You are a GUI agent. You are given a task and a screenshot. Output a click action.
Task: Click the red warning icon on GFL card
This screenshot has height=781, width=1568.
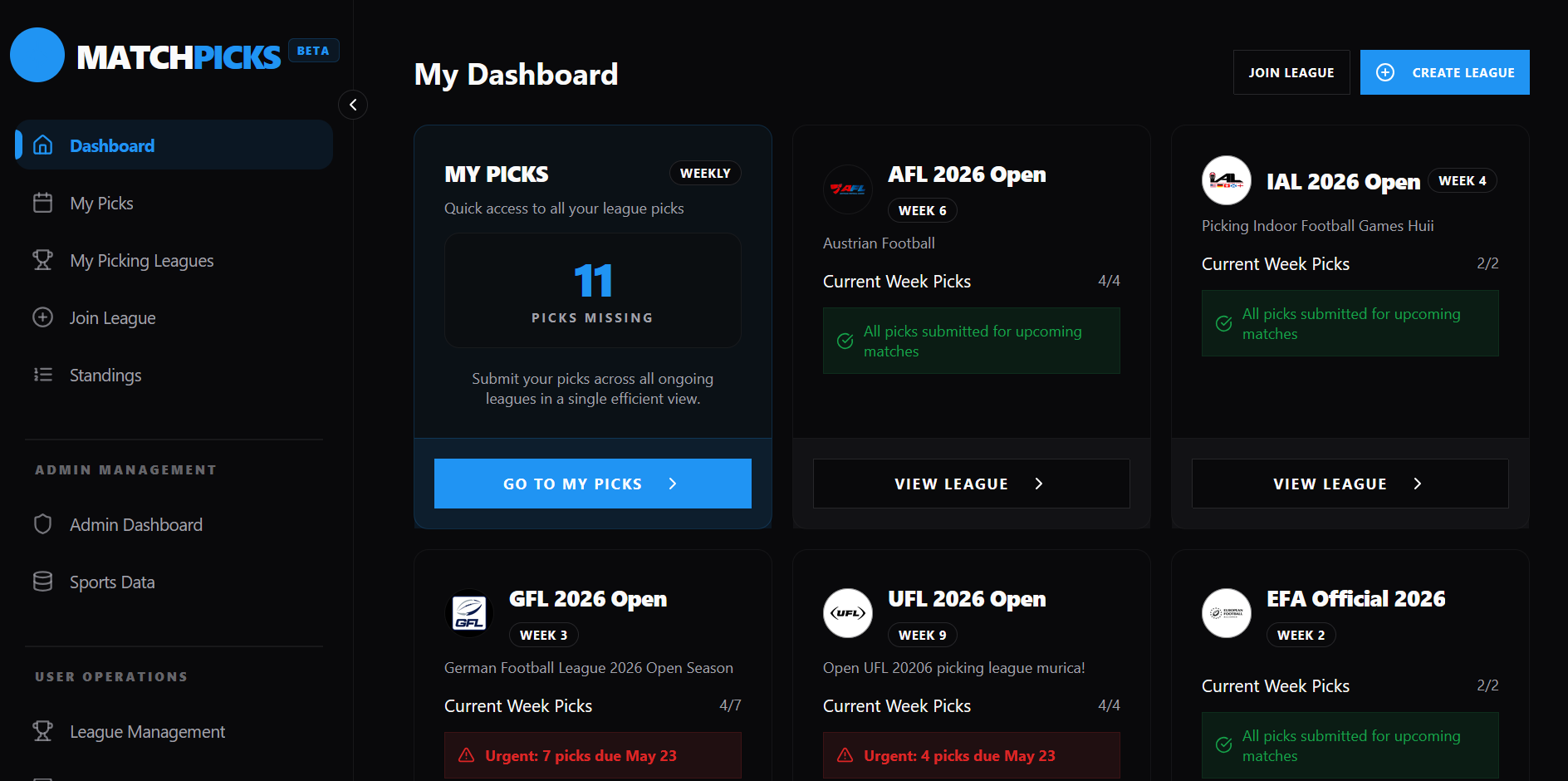click(x=467, y=755)
